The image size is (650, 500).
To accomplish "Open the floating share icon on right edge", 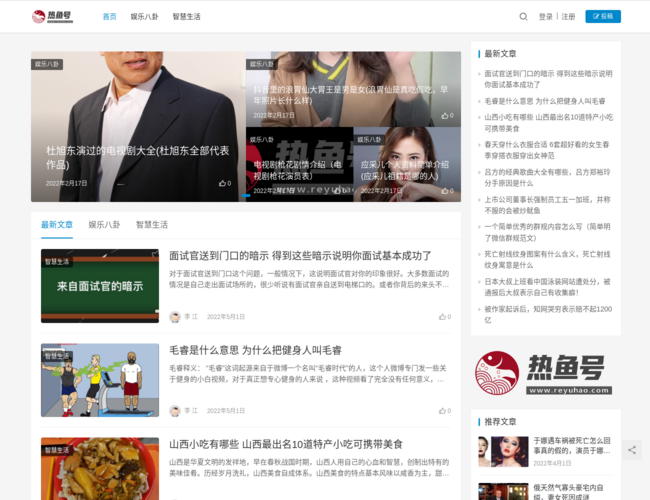I will [631, 450].
